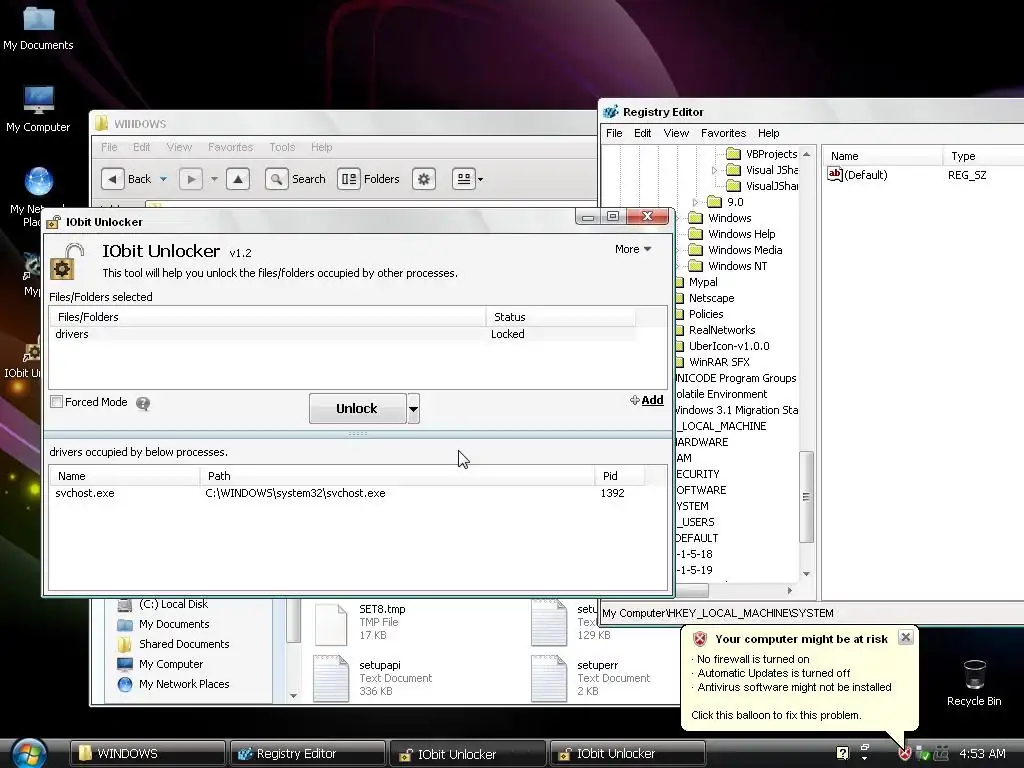This screenshot has width=1024, height=768.
Task: Open My Network Places in explorer sidebar
Action: (173, 684)
